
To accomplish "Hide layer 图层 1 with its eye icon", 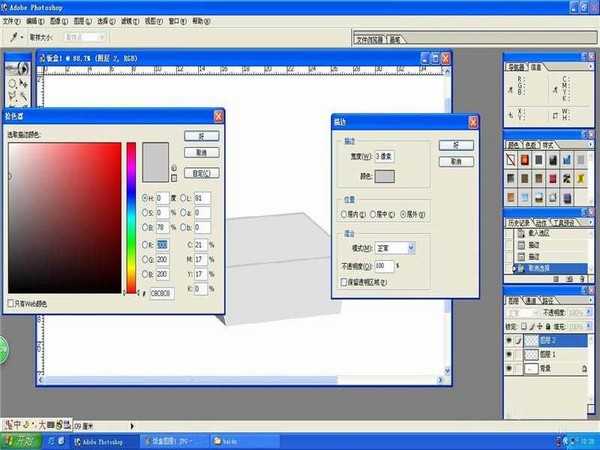I will pos(509,355).
